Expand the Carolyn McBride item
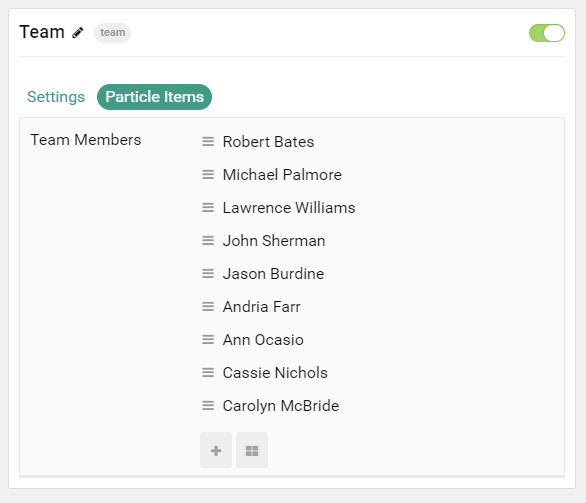This screenshot has height=503, width=586. click(281, 406)
